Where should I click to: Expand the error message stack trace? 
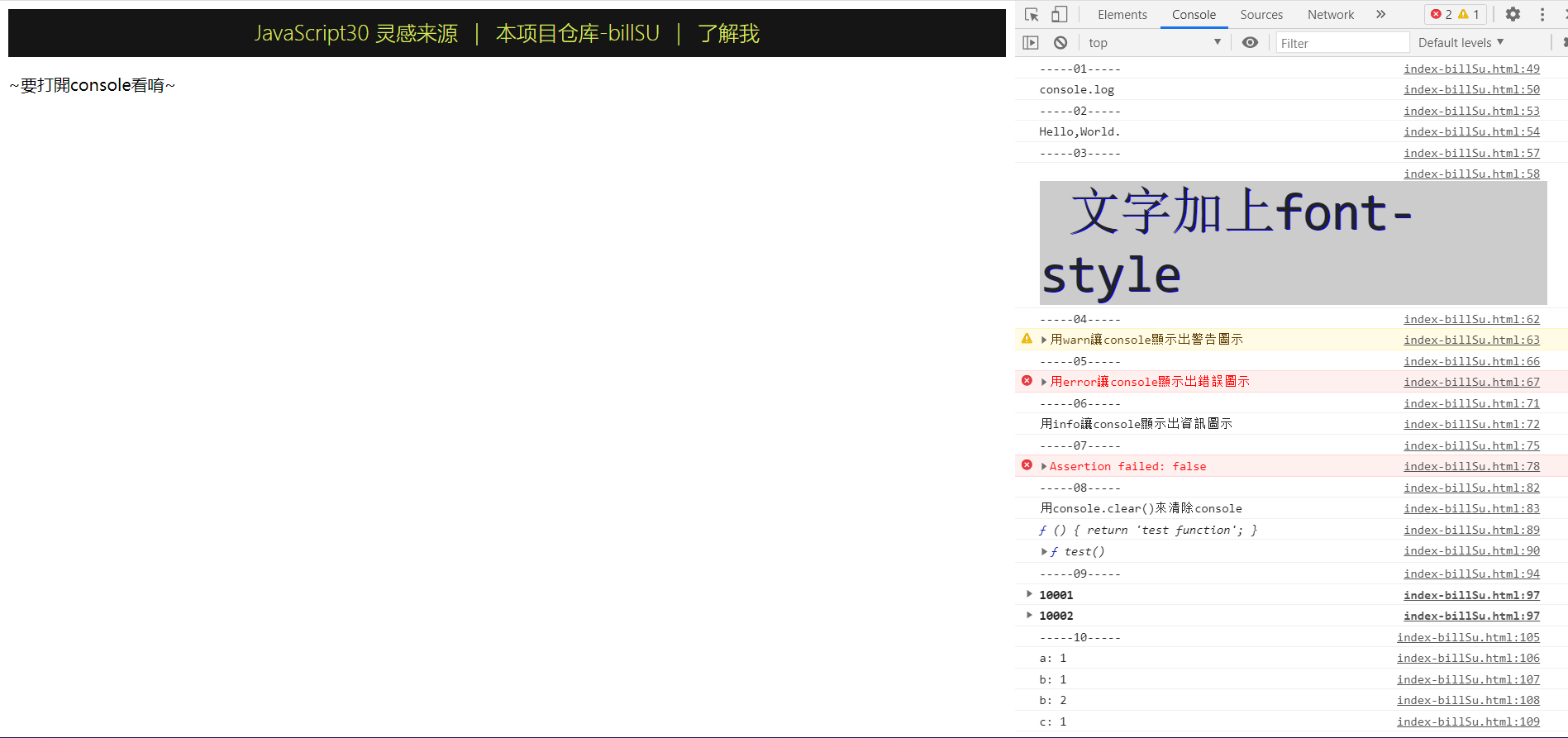[1044, 382]
